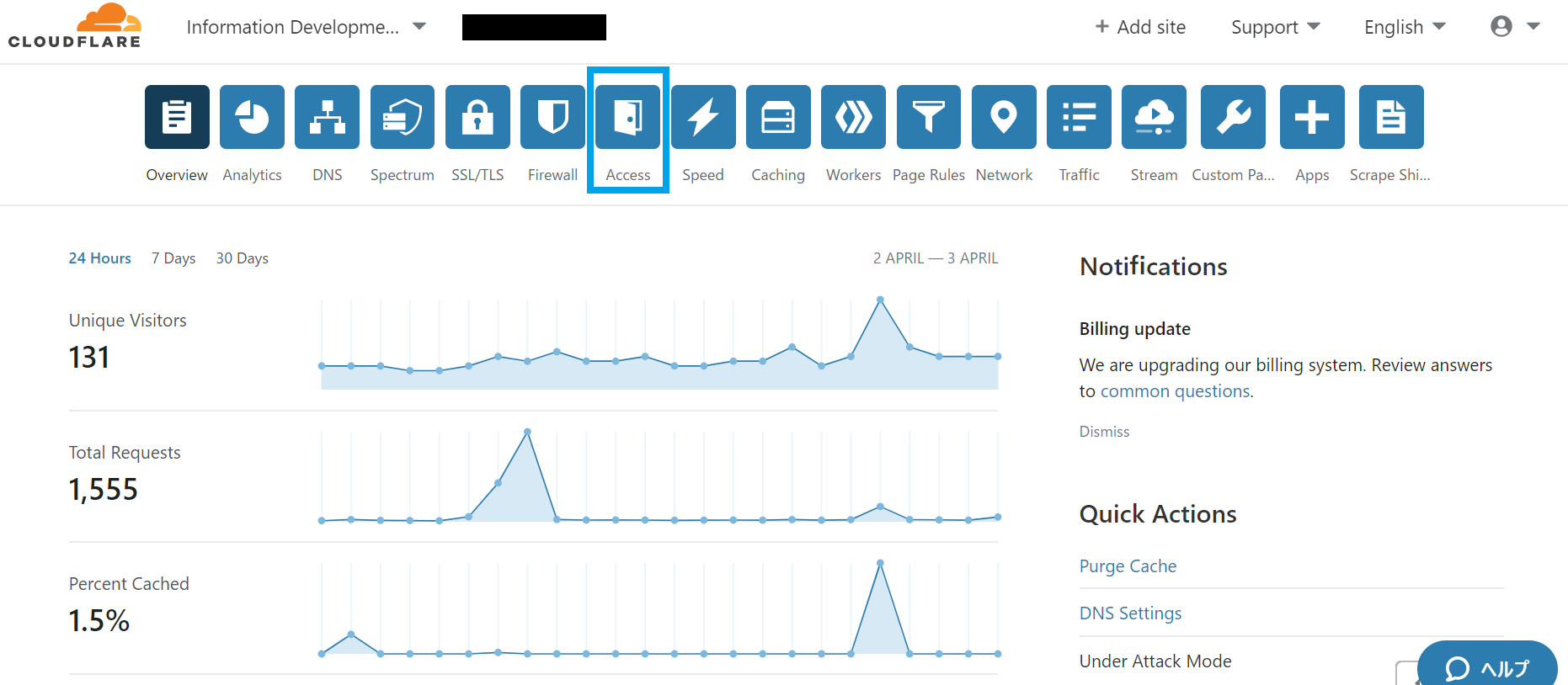Click the Total Requests value 1,555

pyautogui.click(x=104, y=490)
